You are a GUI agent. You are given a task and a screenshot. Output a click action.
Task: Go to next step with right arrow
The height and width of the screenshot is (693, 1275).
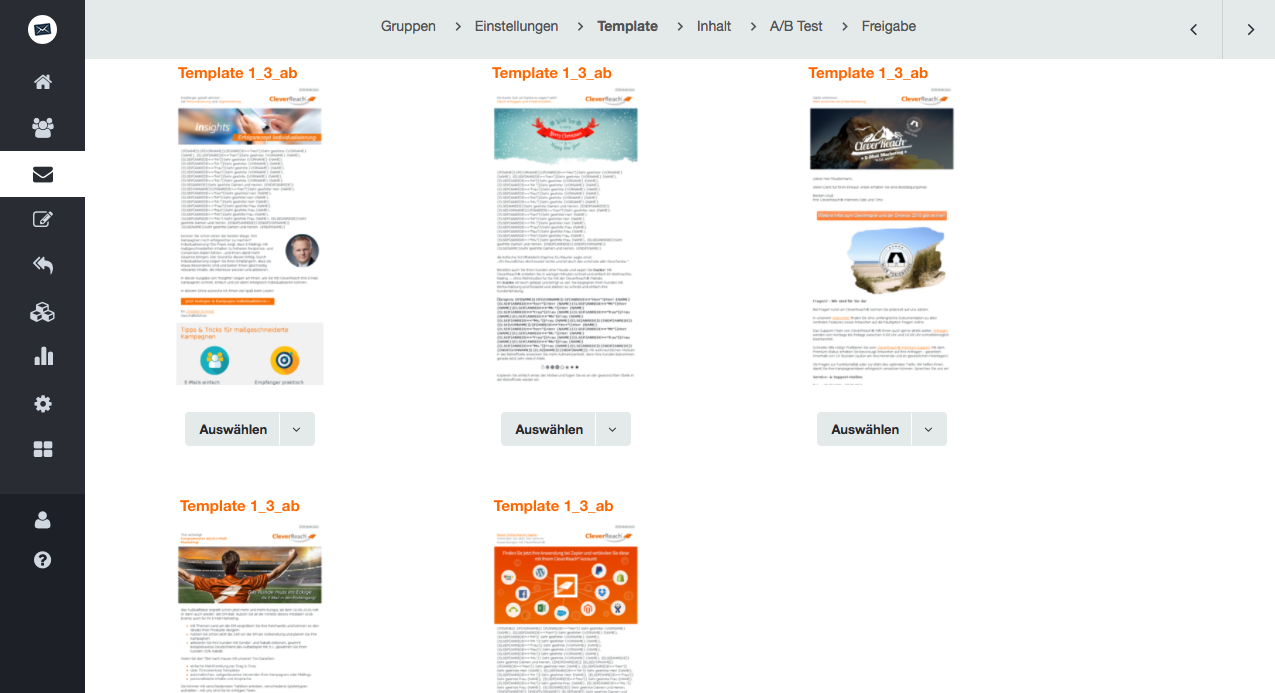(1250, 29)
